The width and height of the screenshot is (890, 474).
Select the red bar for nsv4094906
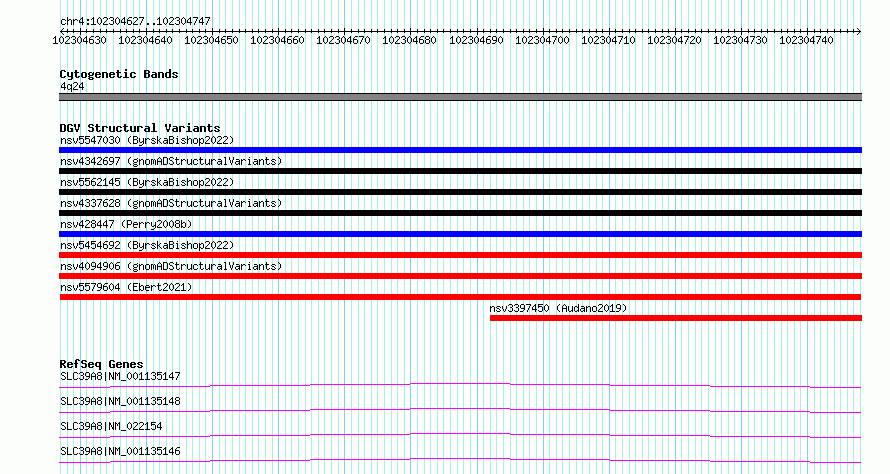click(x=460, y=276)
